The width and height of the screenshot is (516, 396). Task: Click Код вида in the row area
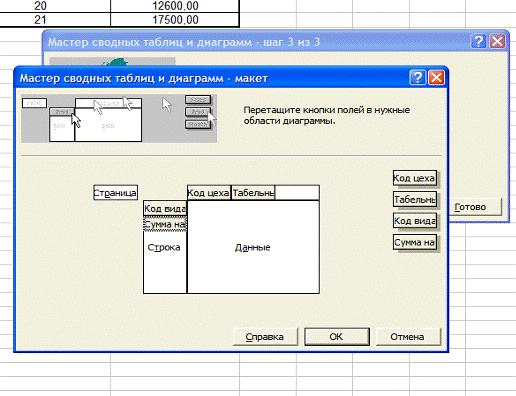point(165,209)
